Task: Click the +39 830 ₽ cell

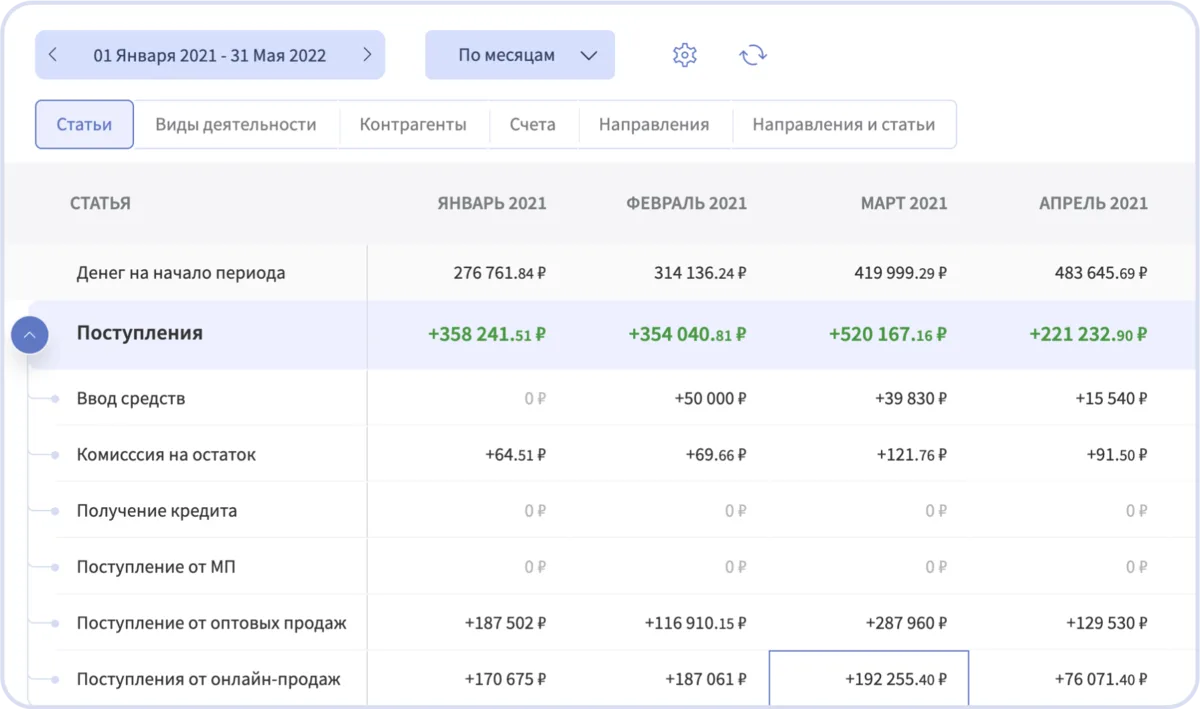Action: pos(911,398)
